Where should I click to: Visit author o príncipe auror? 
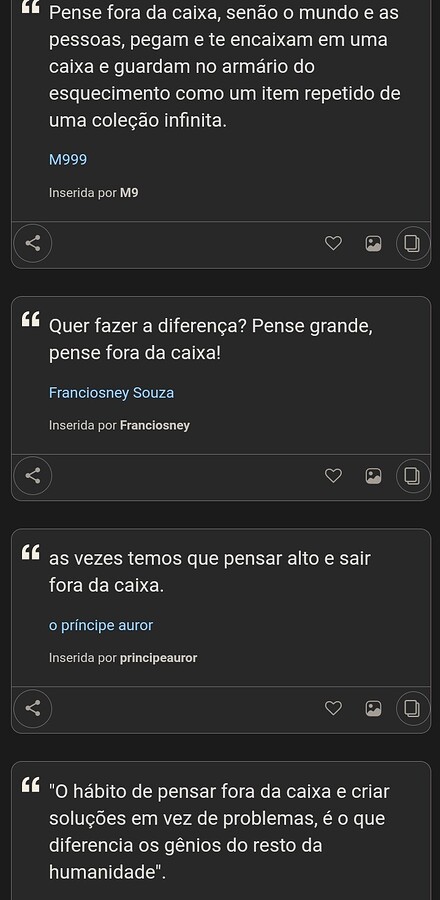coord(101,625)
